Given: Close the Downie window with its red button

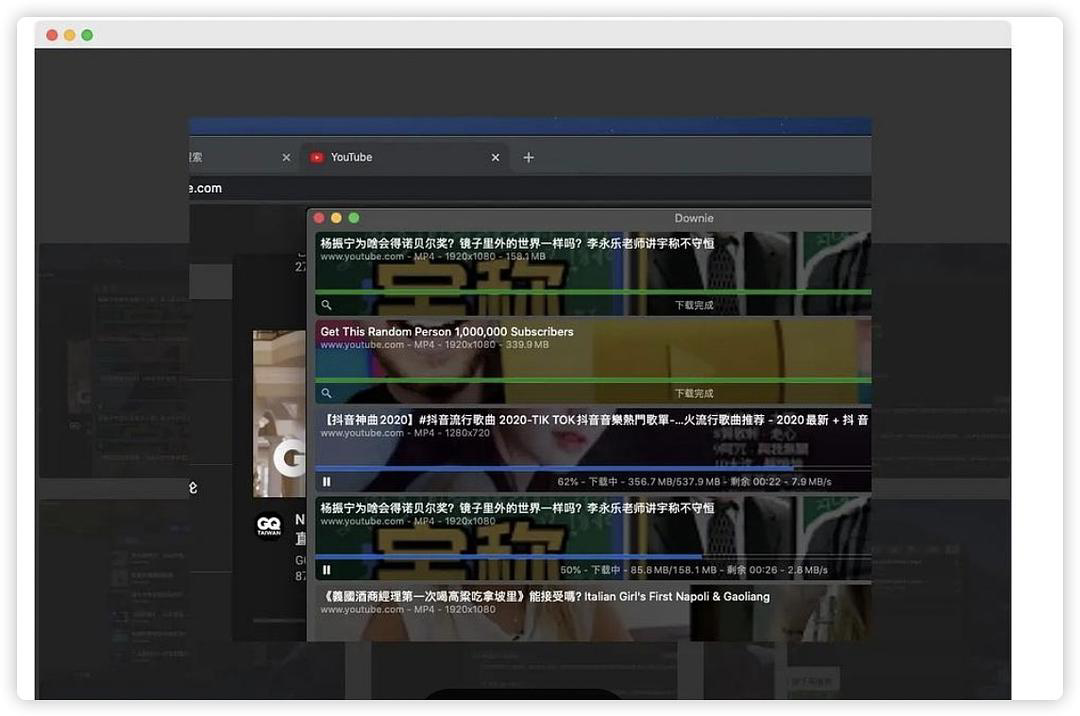Looking at the screenshot, I should tap(319, 218).
